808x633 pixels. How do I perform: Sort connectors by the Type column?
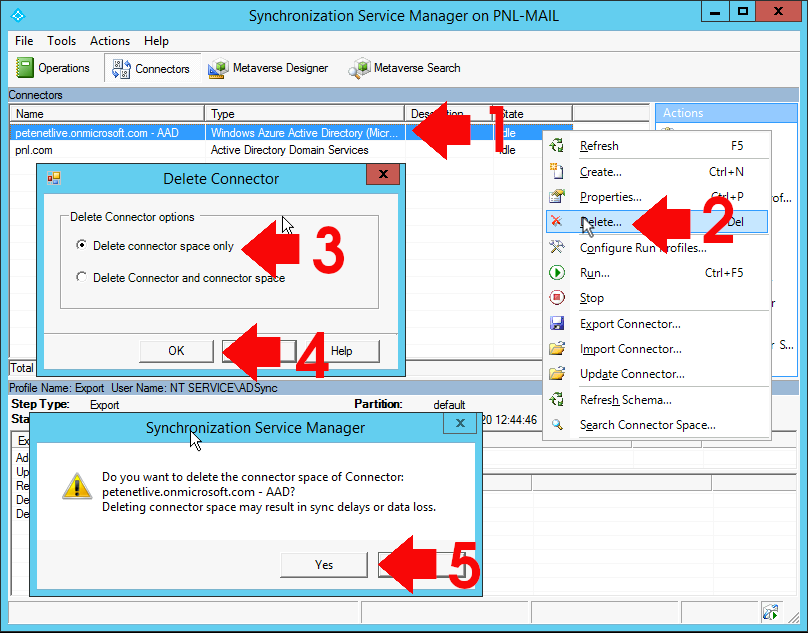pos(305,113)
